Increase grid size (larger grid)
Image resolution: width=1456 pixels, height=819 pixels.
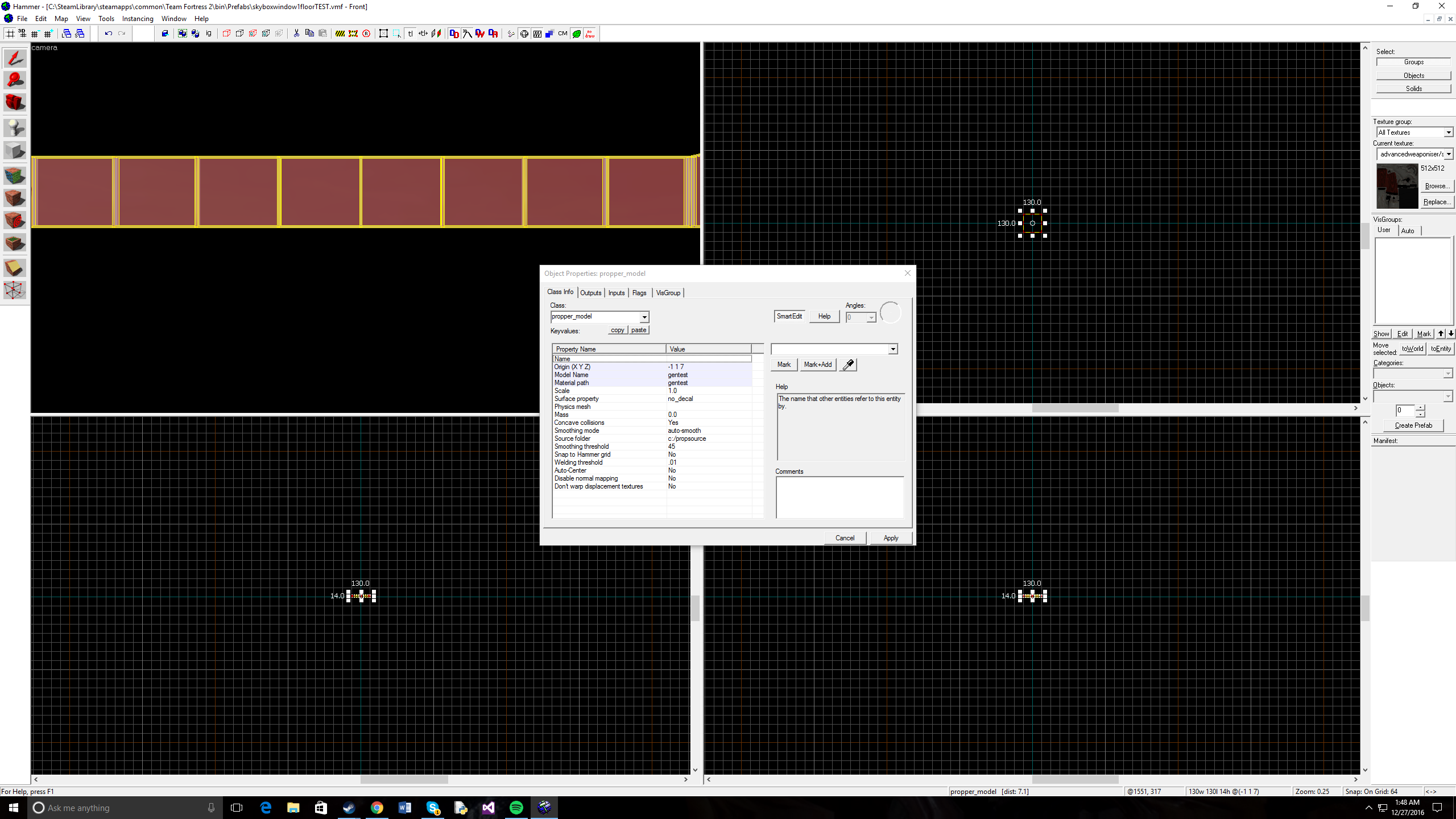[x=48, y=34]
